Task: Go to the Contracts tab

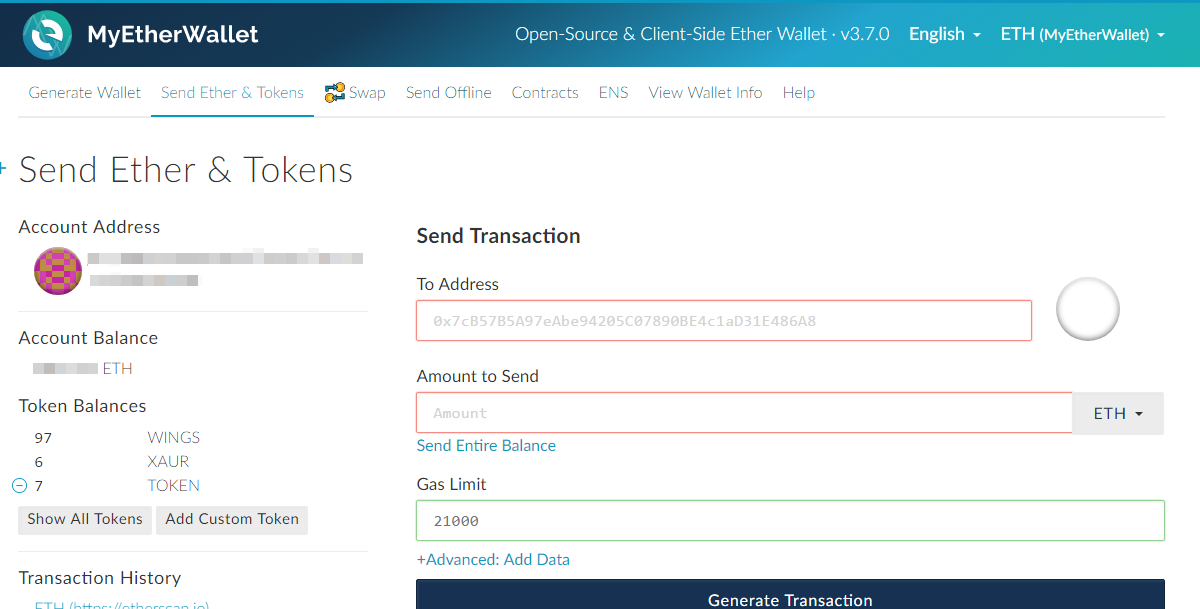Action: (545, 93)
